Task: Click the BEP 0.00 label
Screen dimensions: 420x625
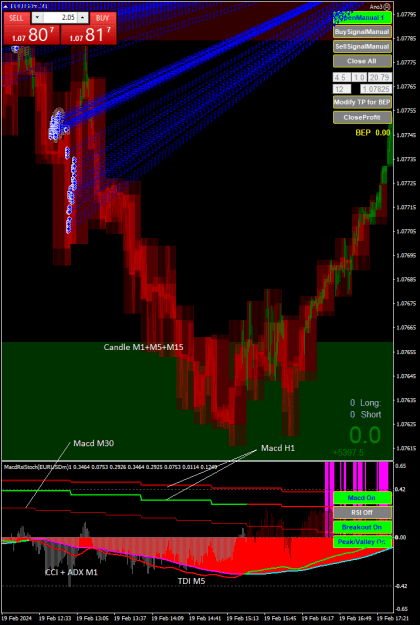Action: (373, 133)
